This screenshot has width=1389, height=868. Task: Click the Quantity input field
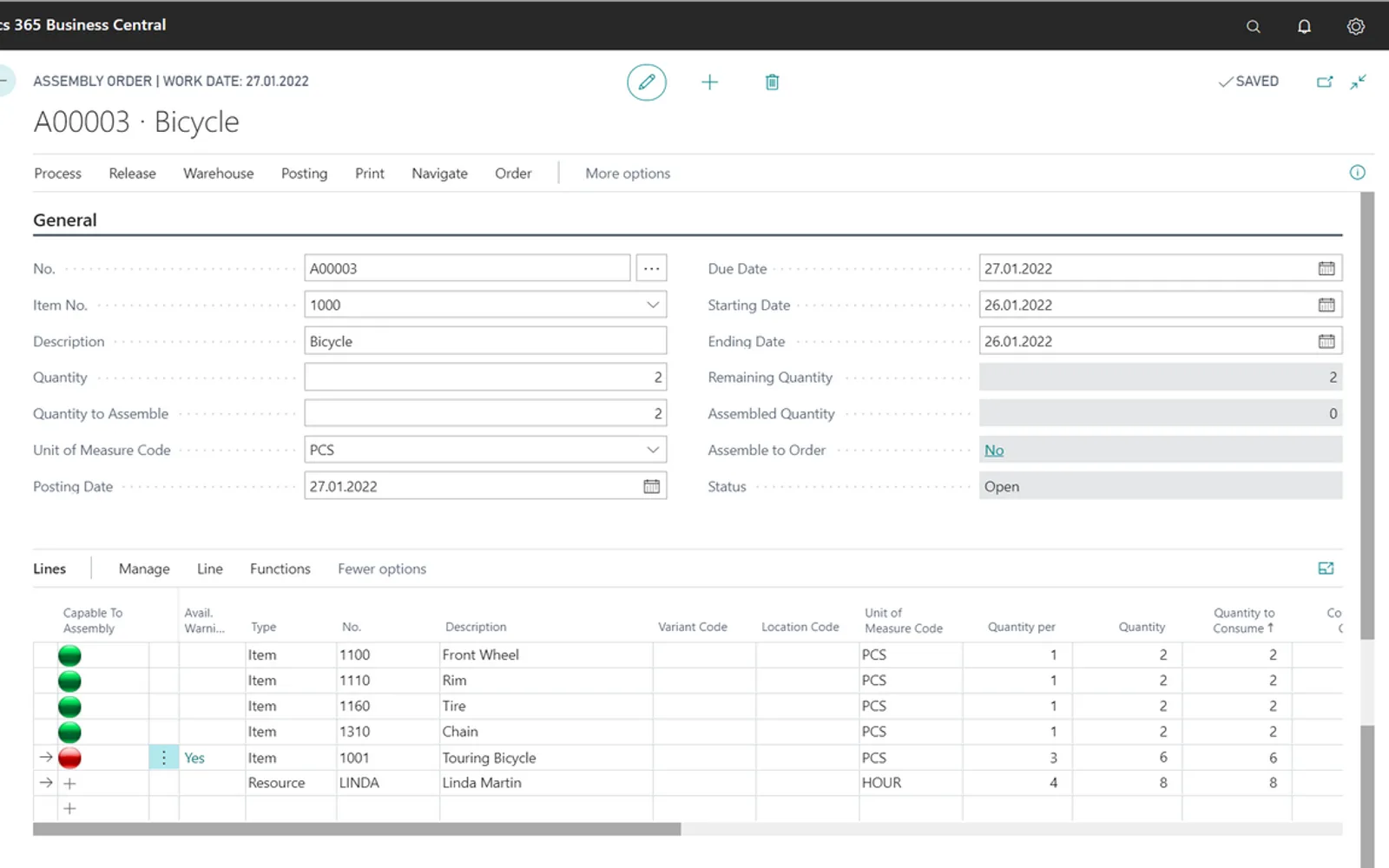pyautogui.click(x=485, y=377)
